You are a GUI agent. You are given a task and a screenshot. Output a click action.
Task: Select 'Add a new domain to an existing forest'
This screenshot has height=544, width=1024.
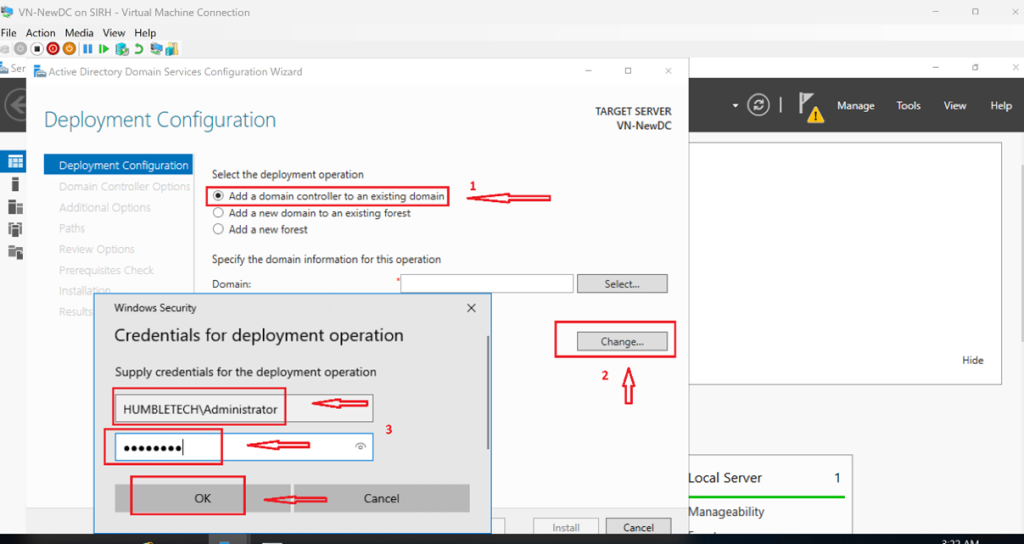tap(219, 213)
